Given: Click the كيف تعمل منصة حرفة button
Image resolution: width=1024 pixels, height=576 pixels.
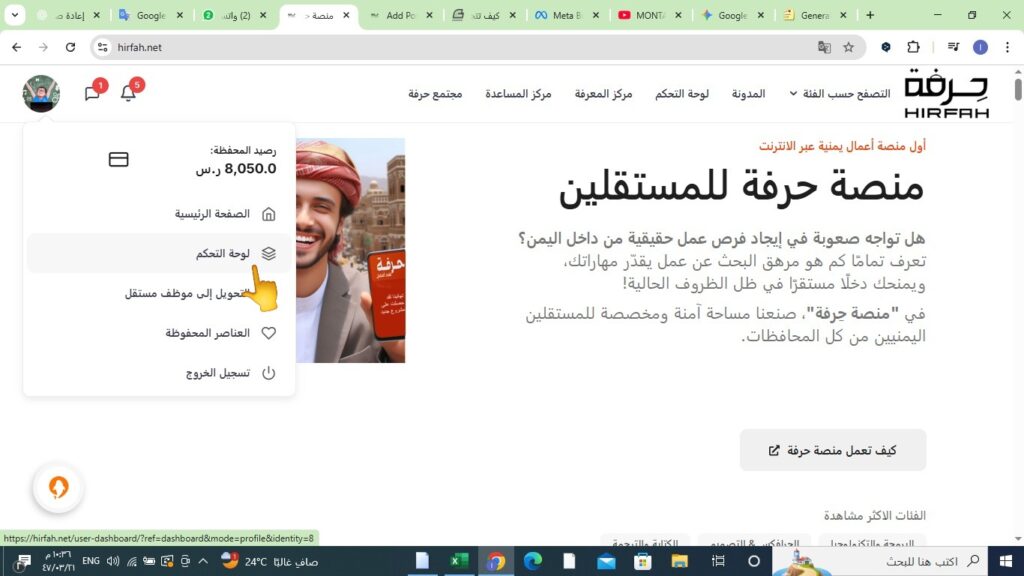Looking at the screenshot, I should pos(832,450).
